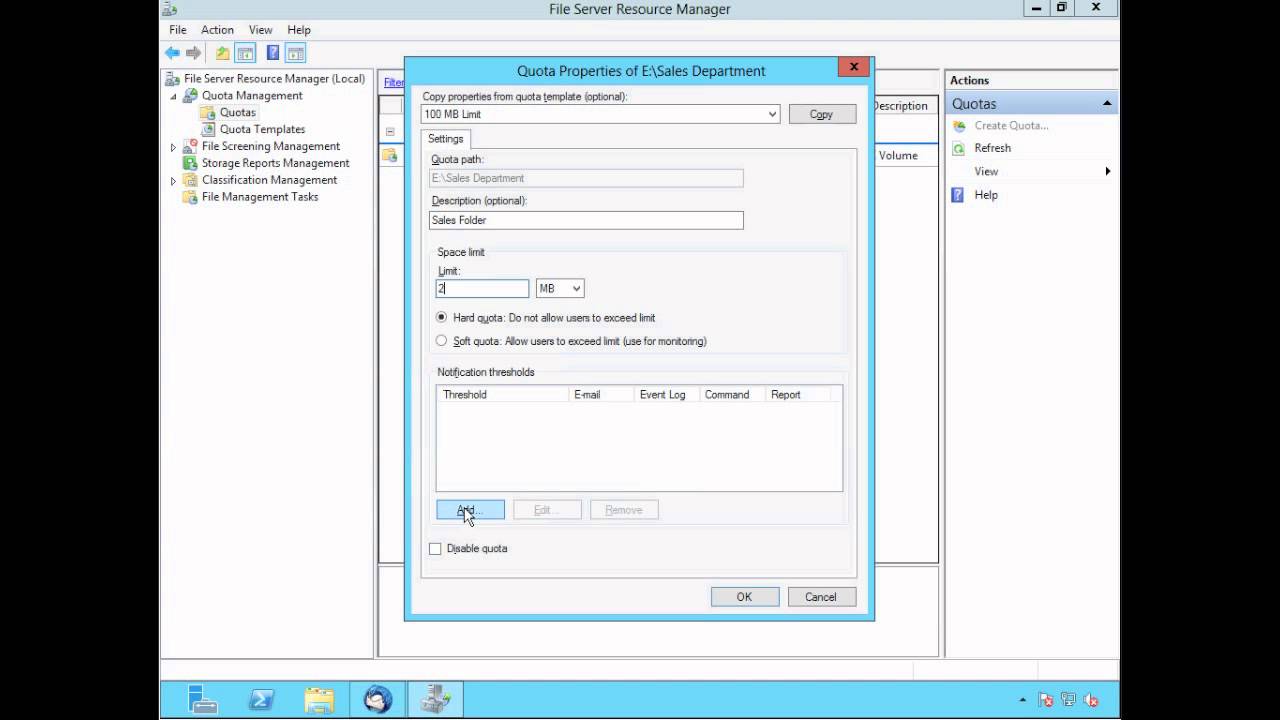Click the Help icon in Actions pane

958,195
